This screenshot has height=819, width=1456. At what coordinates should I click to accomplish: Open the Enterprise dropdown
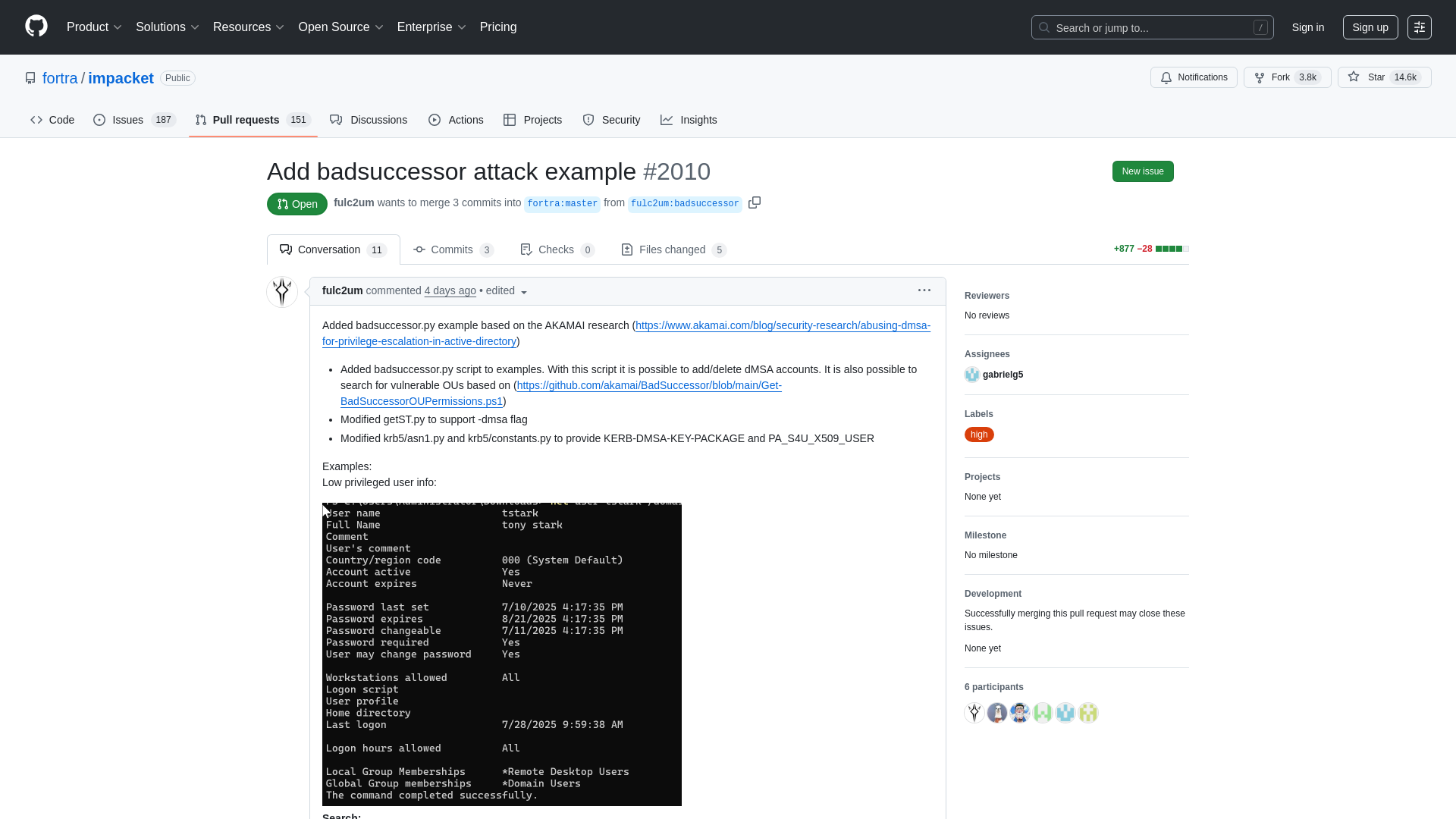pos(431,27)
